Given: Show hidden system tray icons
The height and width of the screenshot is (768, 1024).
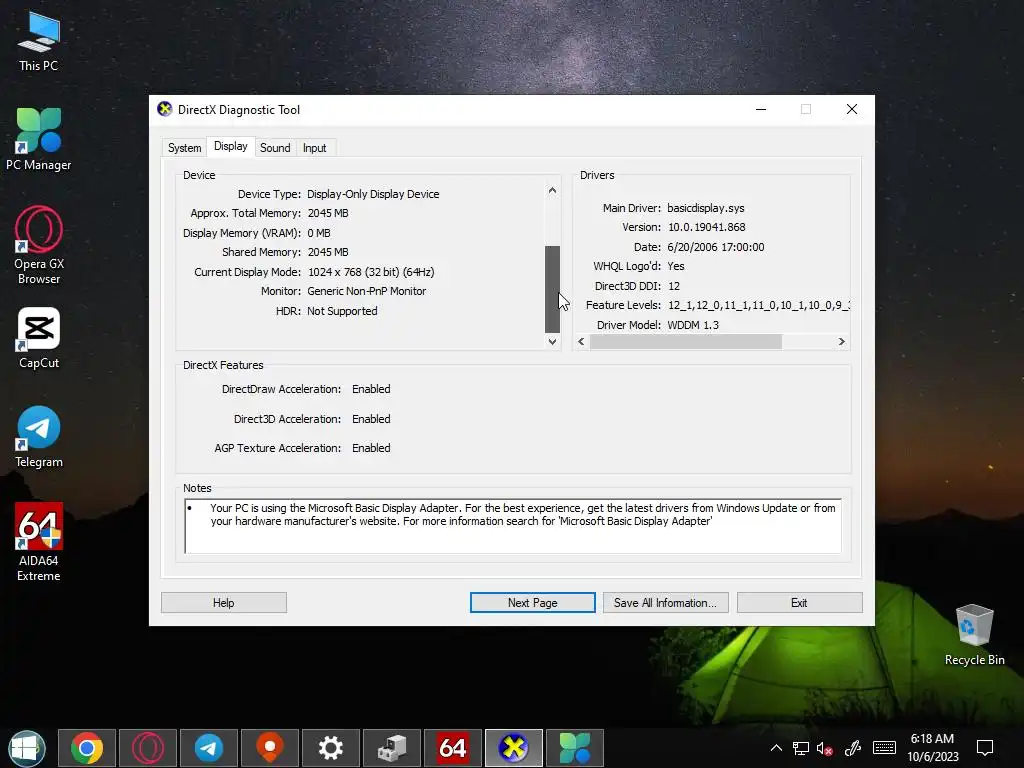Looking at the screenshot, I should [776, 748].
